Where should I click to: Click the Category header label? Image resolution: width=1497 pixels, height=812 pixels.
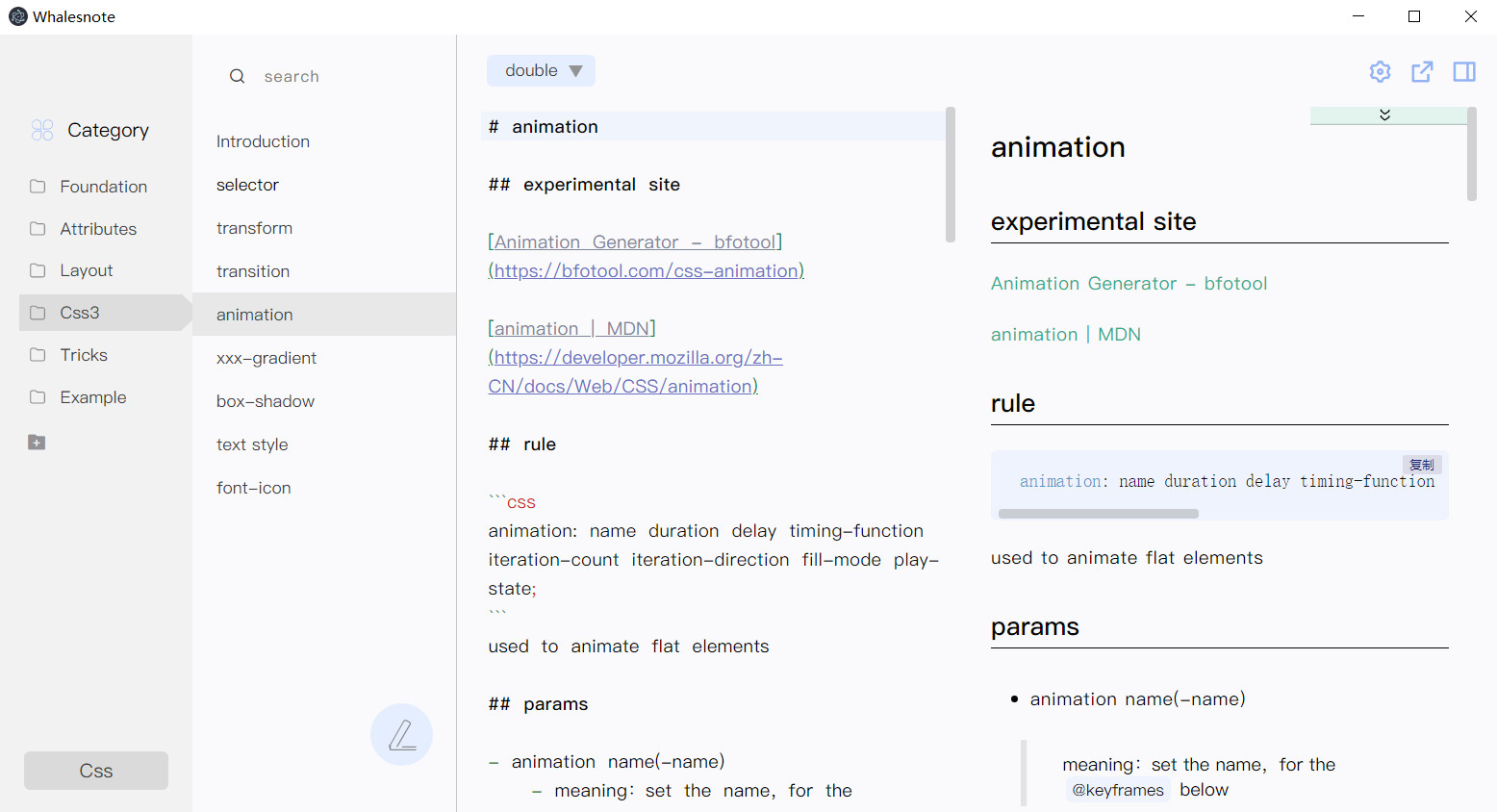point(108,130)
